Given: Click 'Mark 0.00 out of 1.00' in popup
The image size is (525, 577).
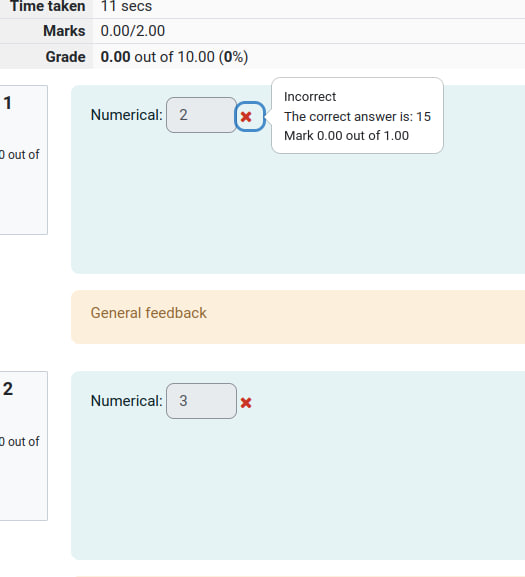Looking at the screenshot, I should click(x=346, y=136).
